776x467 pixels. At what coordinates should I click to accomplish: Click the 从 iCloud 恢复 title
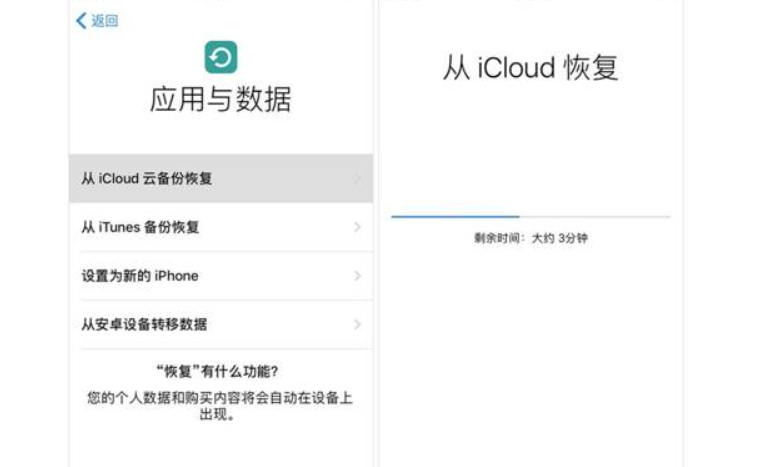[x=531, y=67]
